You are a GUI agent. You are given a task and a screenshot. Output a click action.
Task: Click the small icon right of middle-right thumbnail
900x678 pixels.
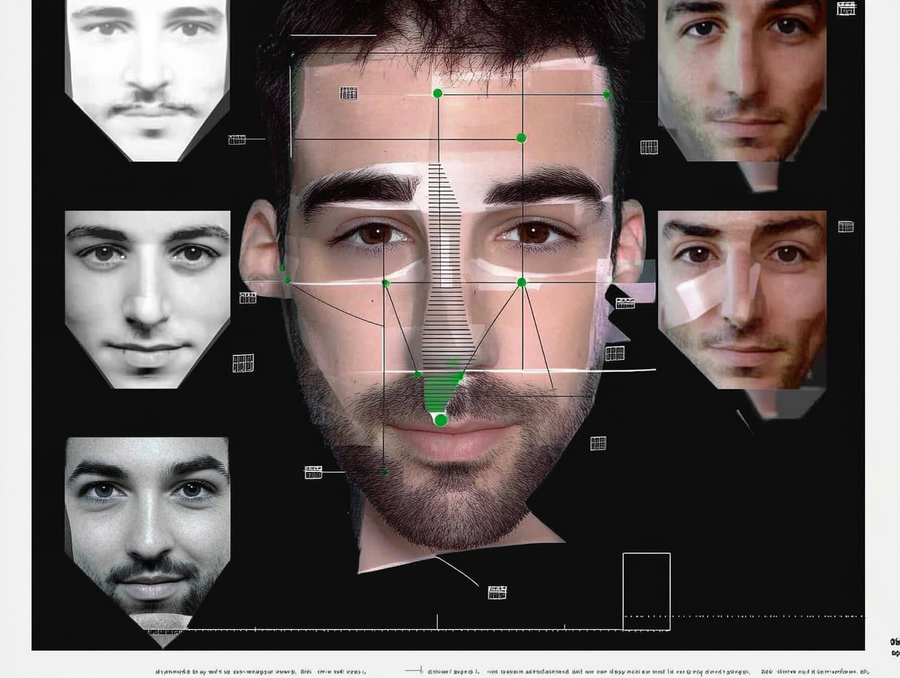pos(845,227)
